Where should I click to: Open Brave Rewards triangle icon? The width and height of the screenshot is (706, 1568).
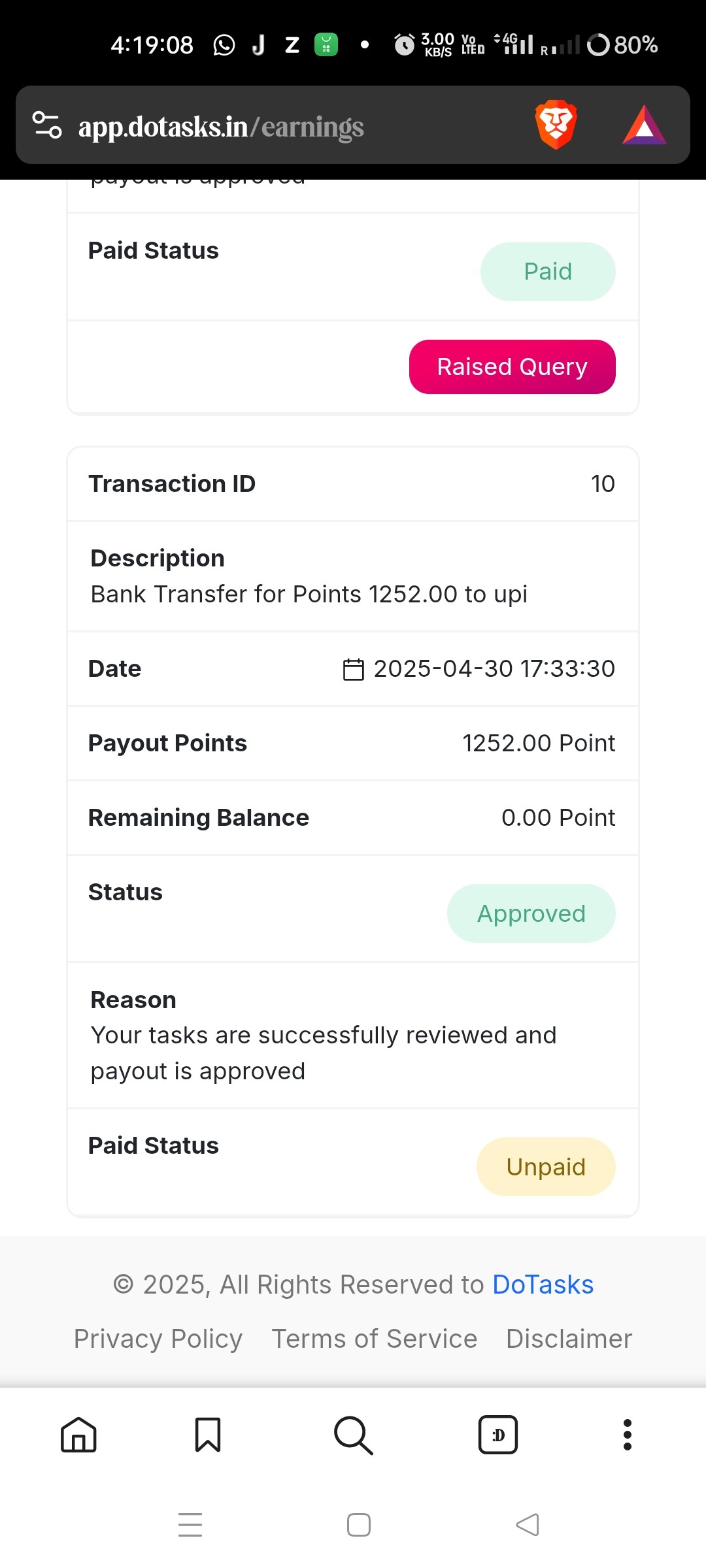click(x=645, y=125)
